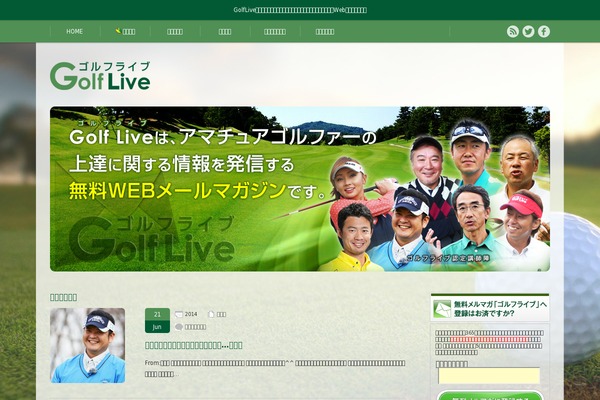The height and width of the screenshot is (400, 600).
Task: Open the fourth navigation menu item
Action: click(225, 32)
